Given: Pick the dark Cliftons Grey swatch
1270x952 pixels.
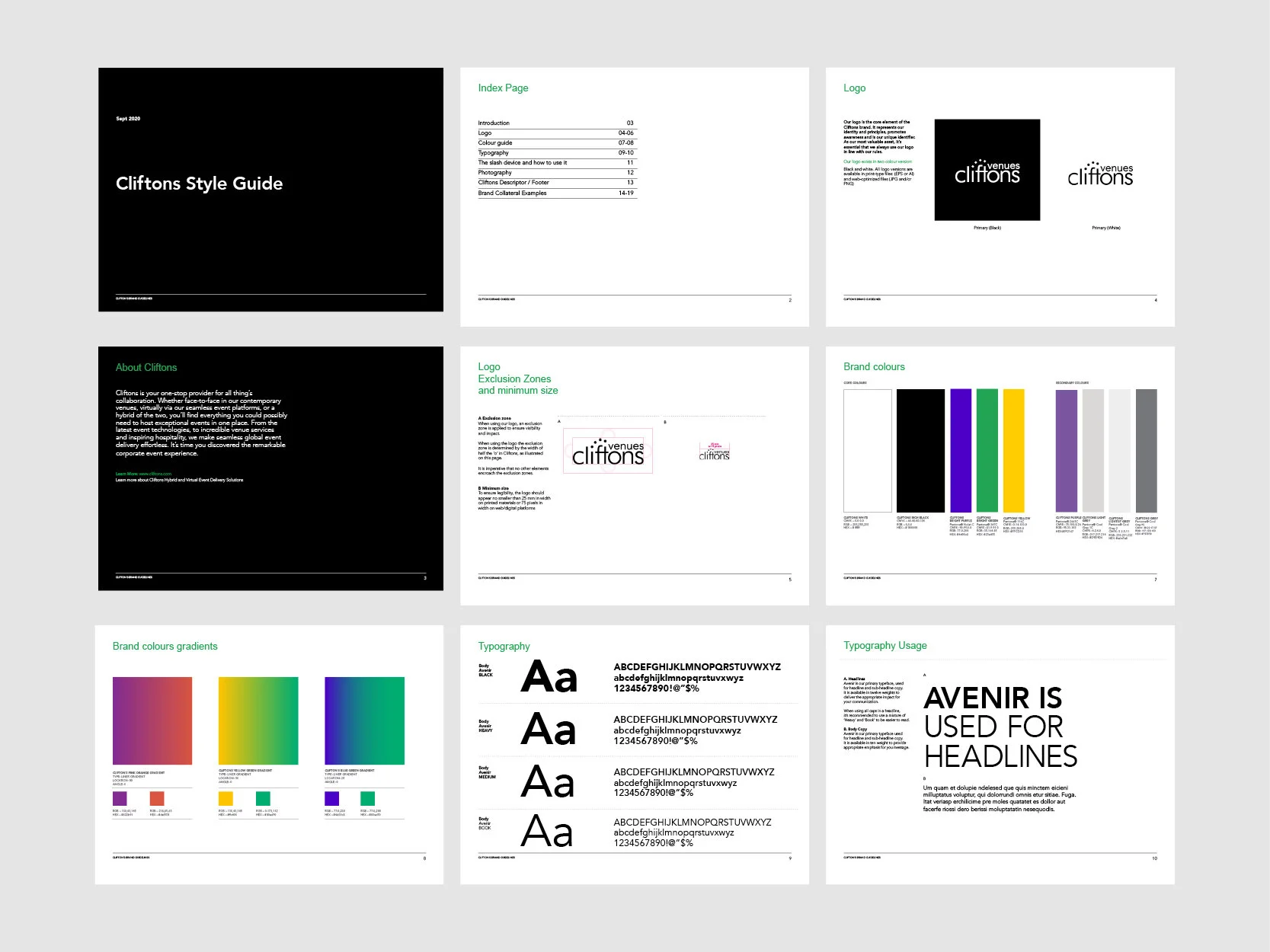Looking at the screenshot, I should pos(1147,451).
